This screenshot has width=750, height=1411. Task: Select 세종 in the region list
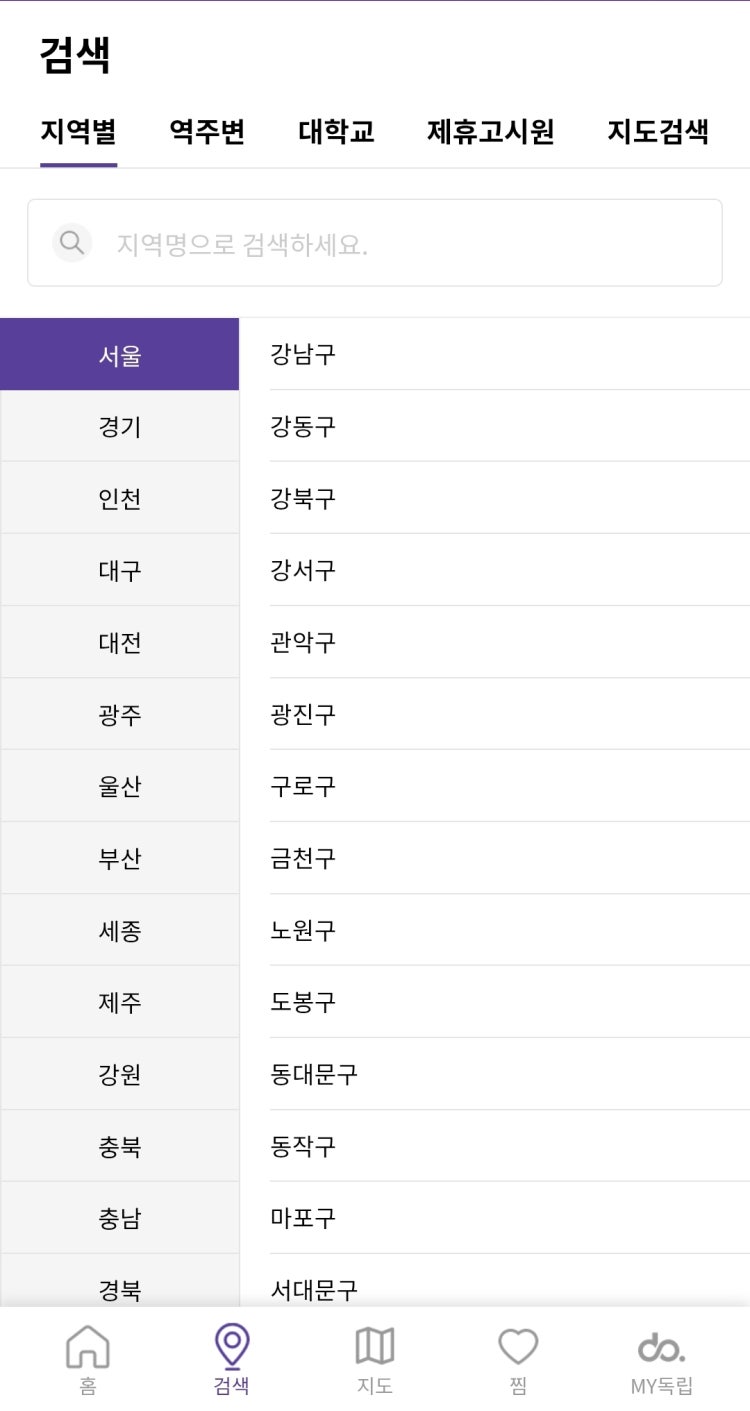tap(120, 930)
